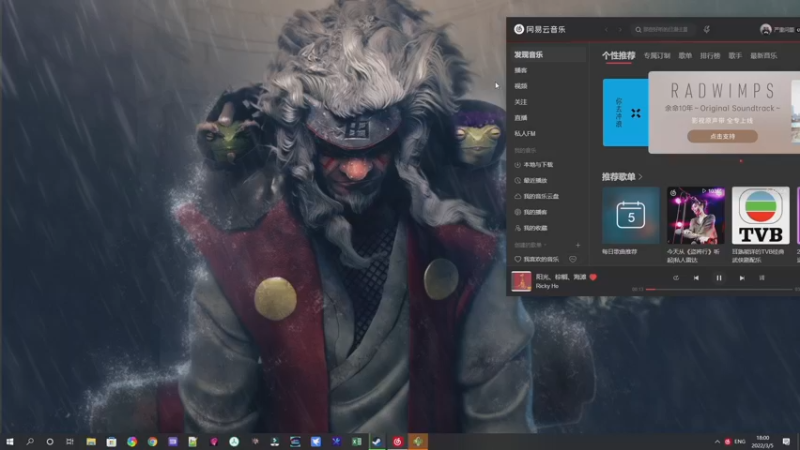
Task: Open Steam from the taskbar
Action: click(377, 442)
